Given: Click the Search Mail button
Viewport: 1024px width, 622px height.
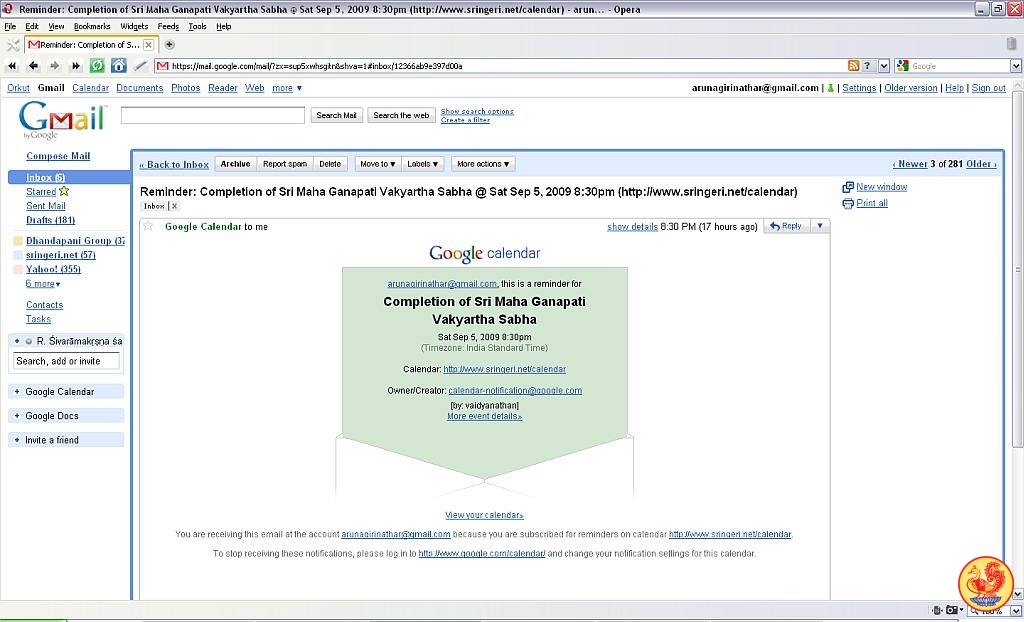Looking at the screenshot, I should click(336, 115).
